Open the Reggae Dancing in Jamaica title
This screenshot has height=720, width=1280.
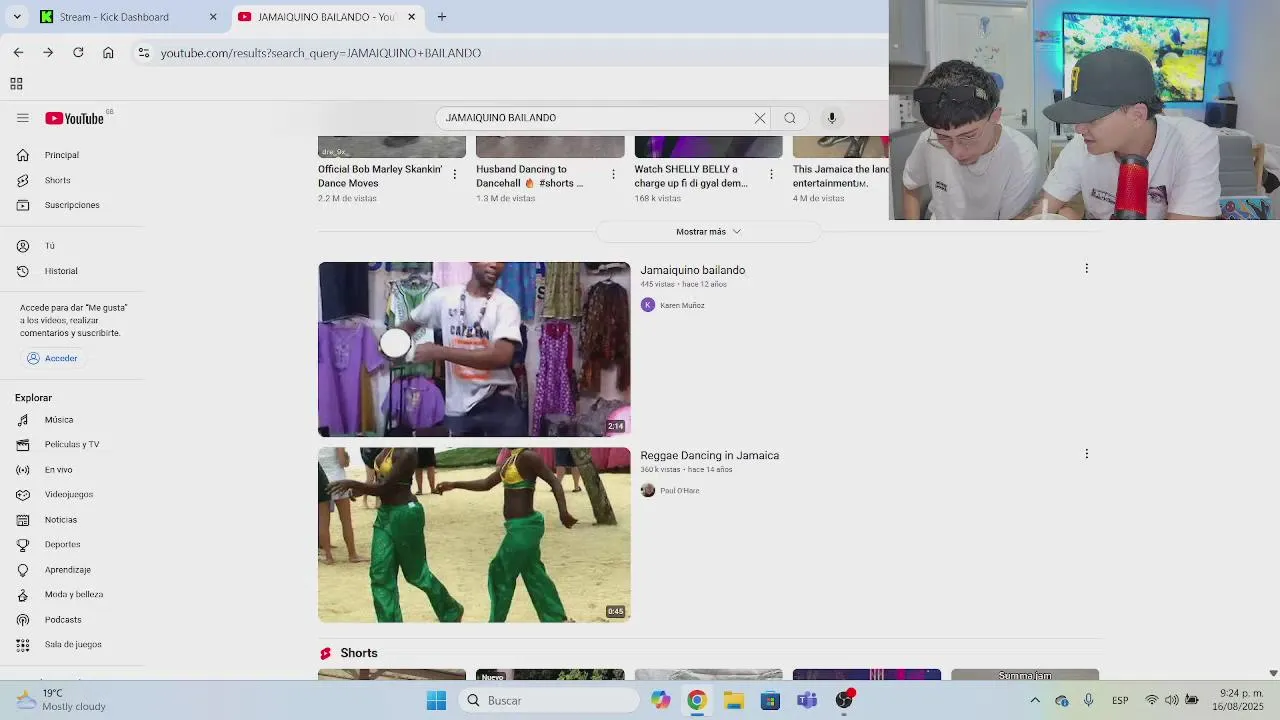[x=709, y=455]
